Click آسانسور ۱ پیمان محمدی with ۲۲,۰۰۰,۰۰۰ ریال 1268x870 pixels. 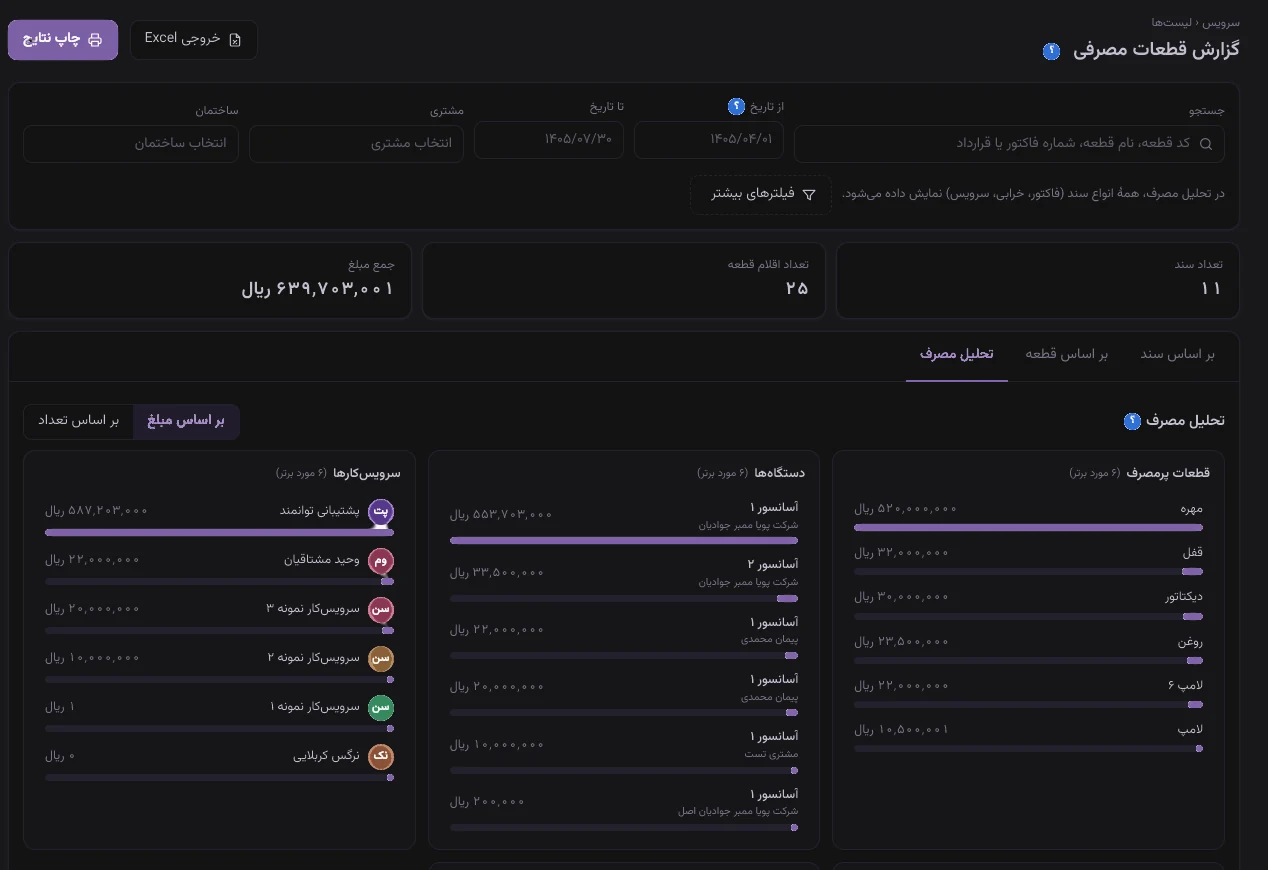coord(624,639)
